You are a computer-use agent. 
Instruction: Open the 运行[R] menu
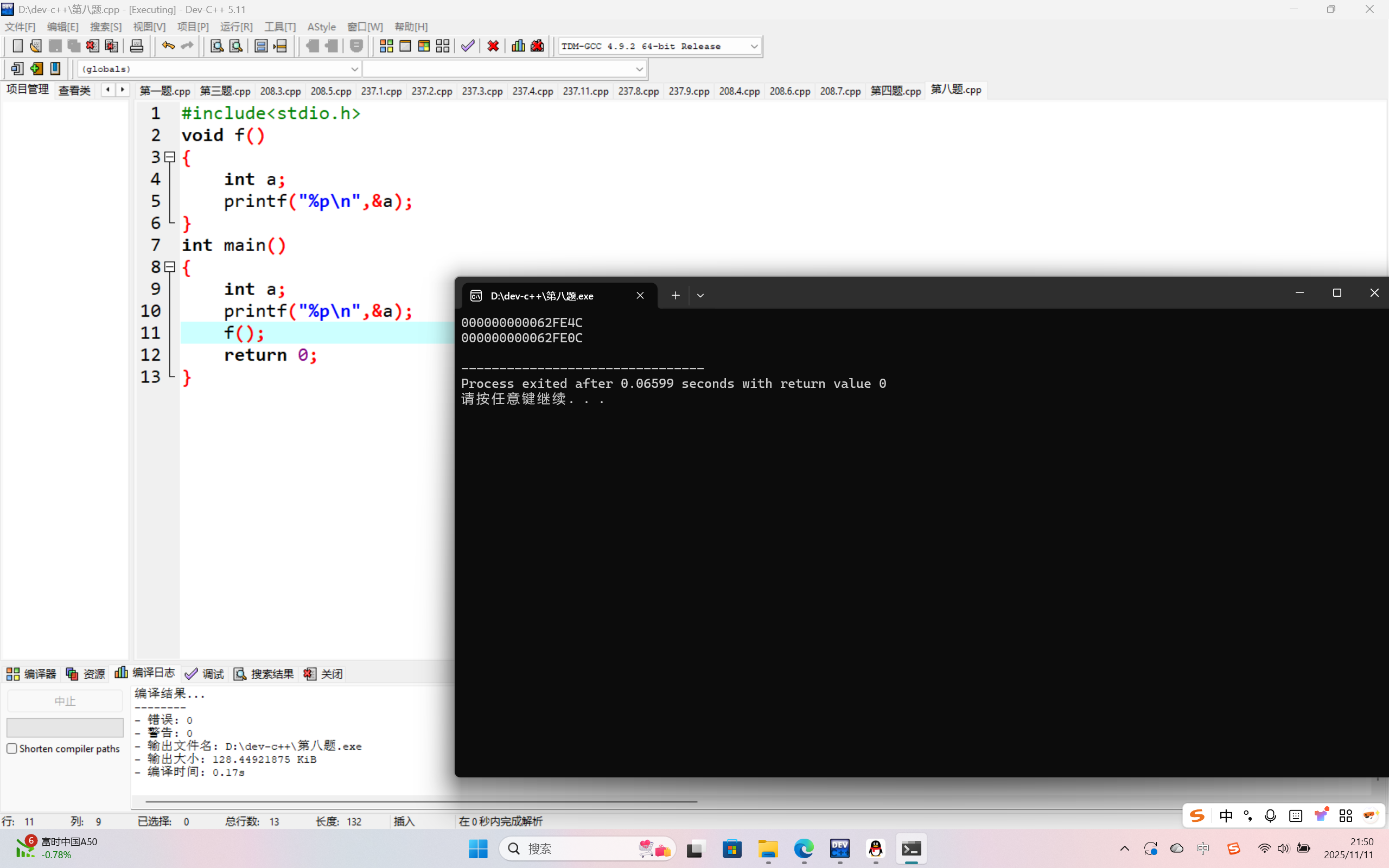point(236,27)
